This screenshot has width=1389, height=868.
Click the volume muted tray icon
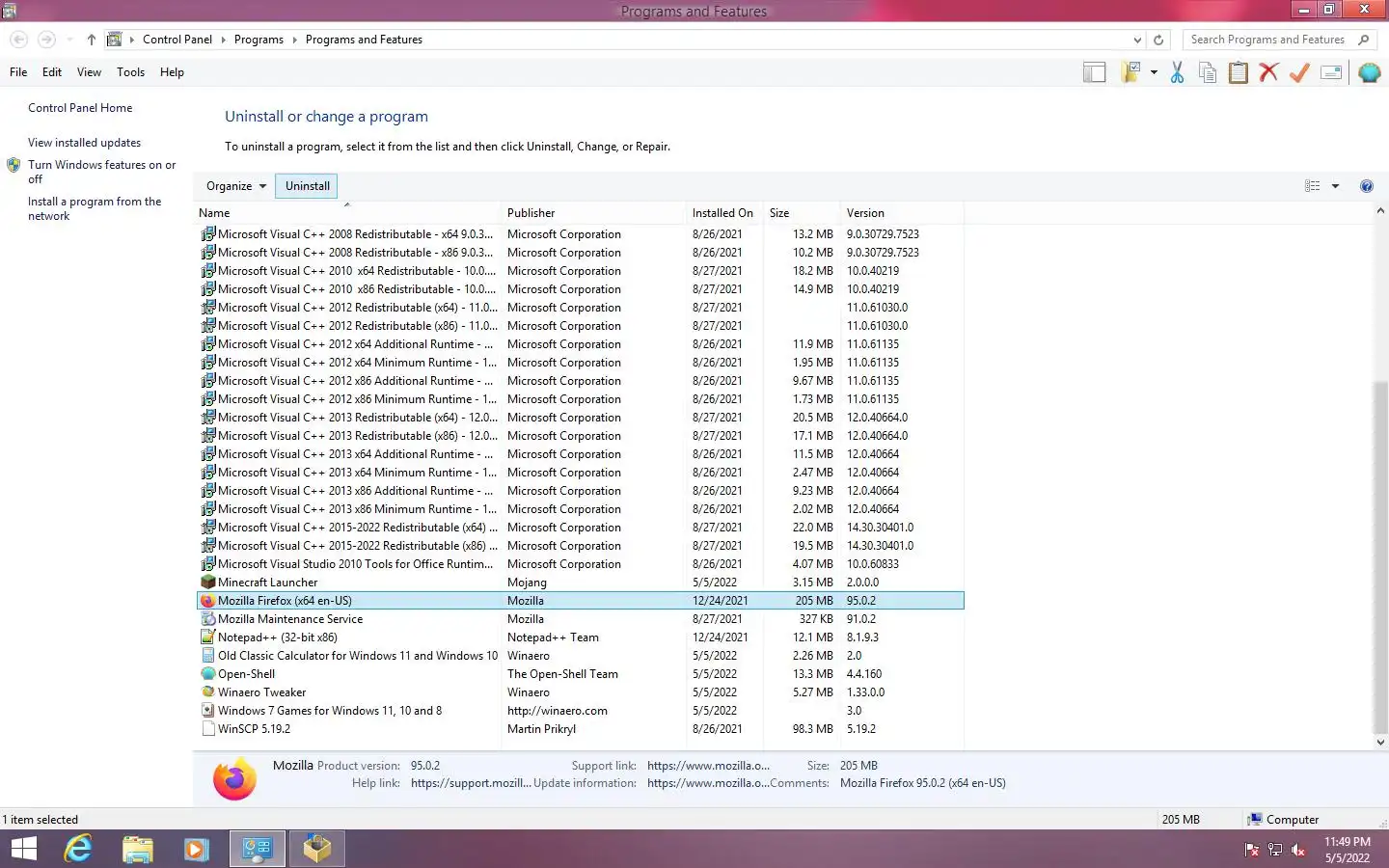pyautogui.click(x=1298, y=850)
